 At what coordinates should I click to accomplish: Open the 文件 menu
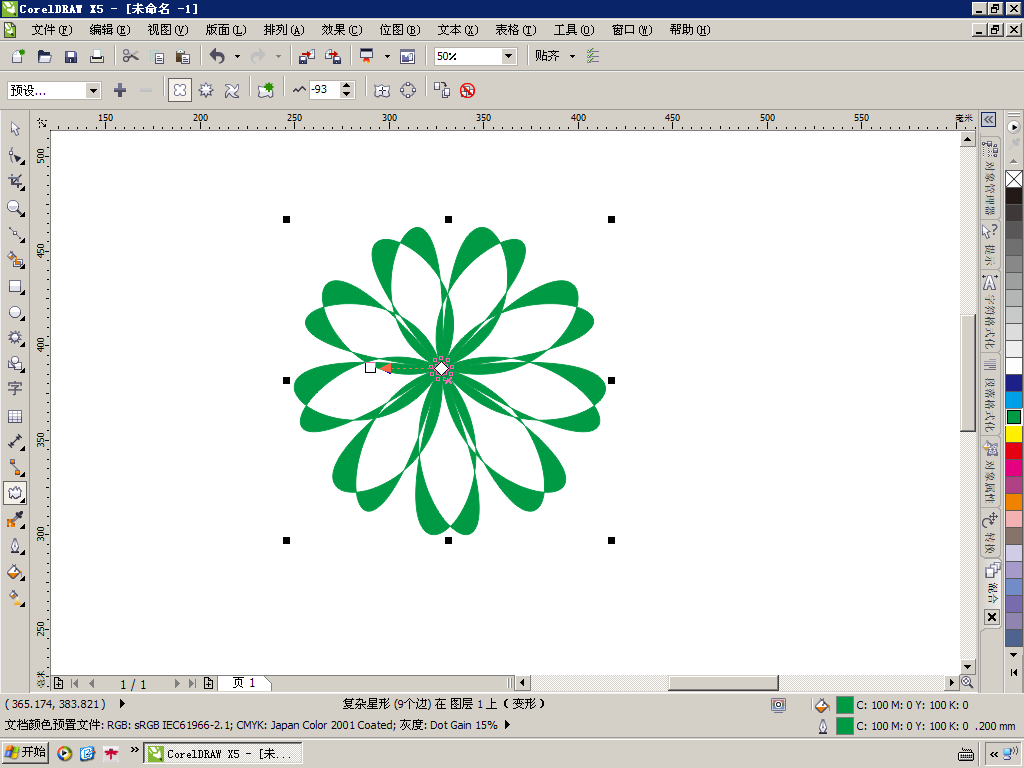pyautogui.click(x=52, y=30)
